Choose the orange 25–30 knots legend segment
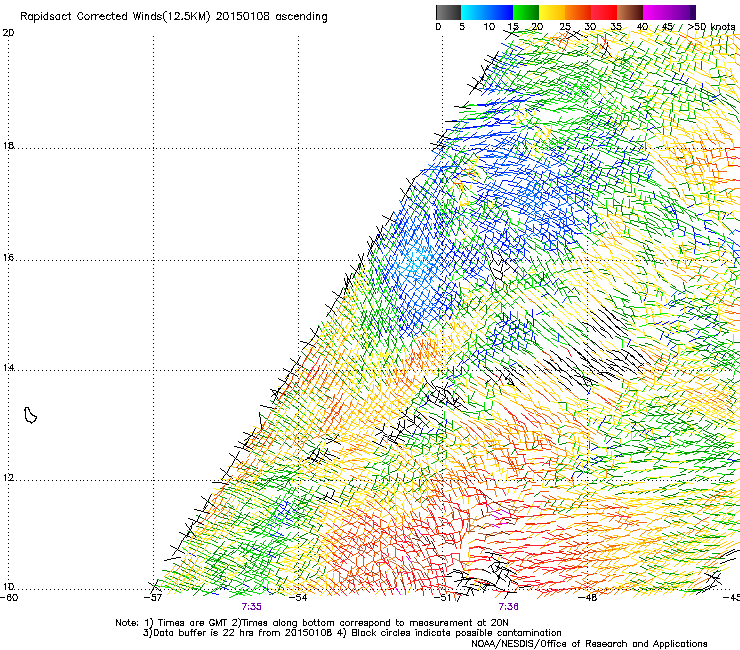740x650 pixels. click(578, 12)
